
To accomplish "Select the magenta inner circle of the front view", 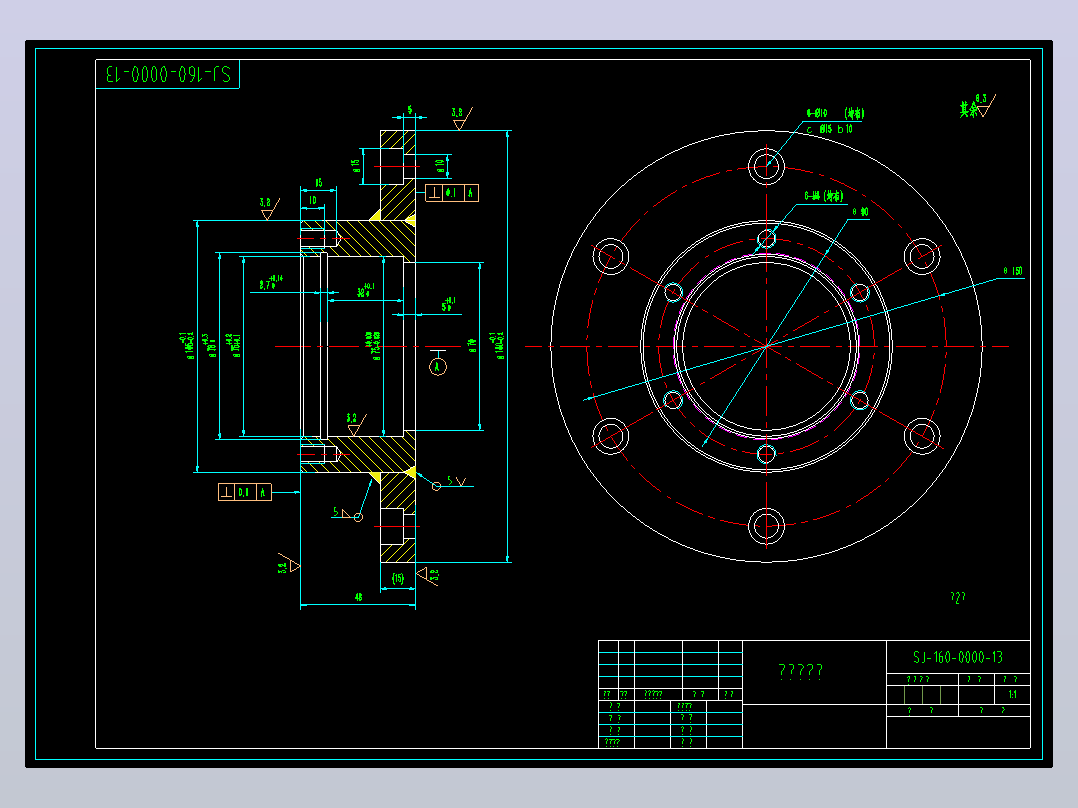I will tap(767, 347).
